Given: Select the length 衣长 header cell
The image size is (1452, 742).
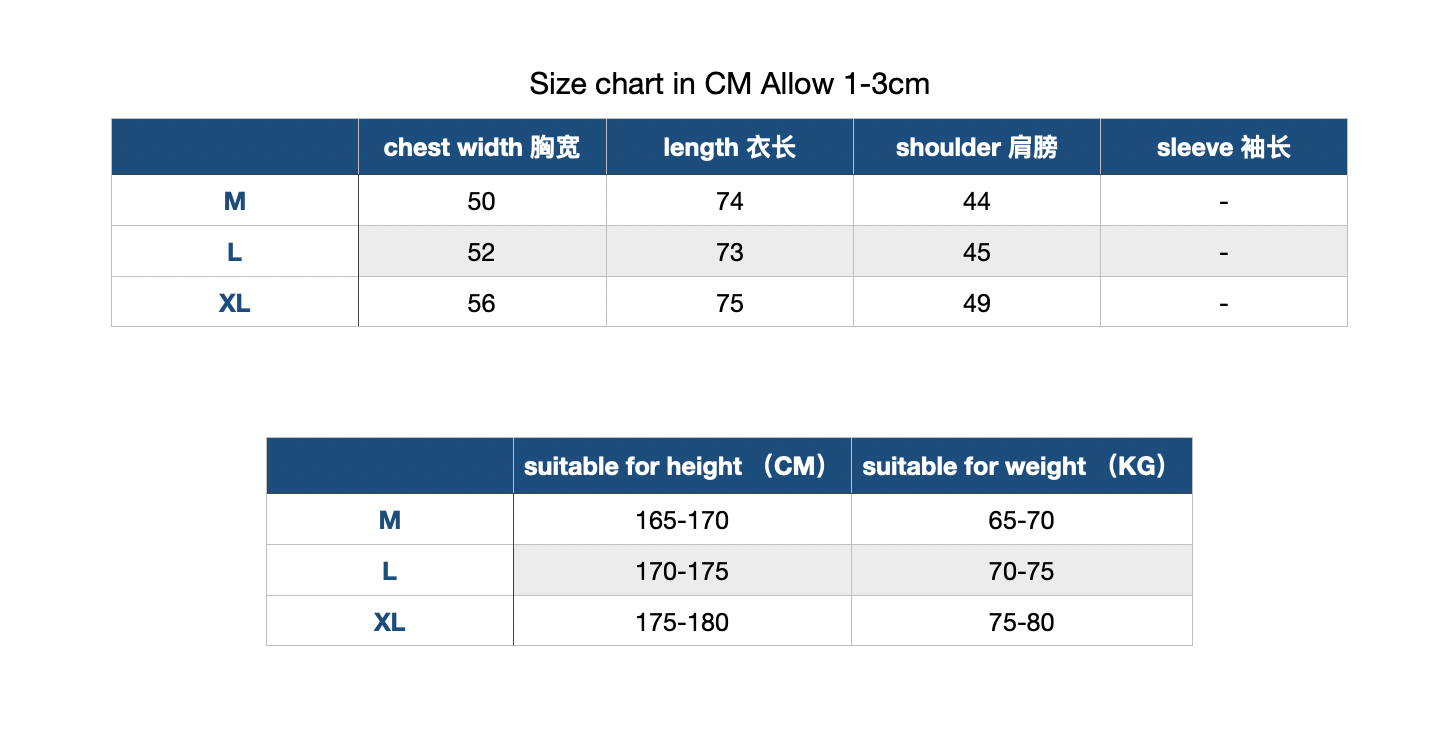Looking at the screenshot, I should (730, 147).
